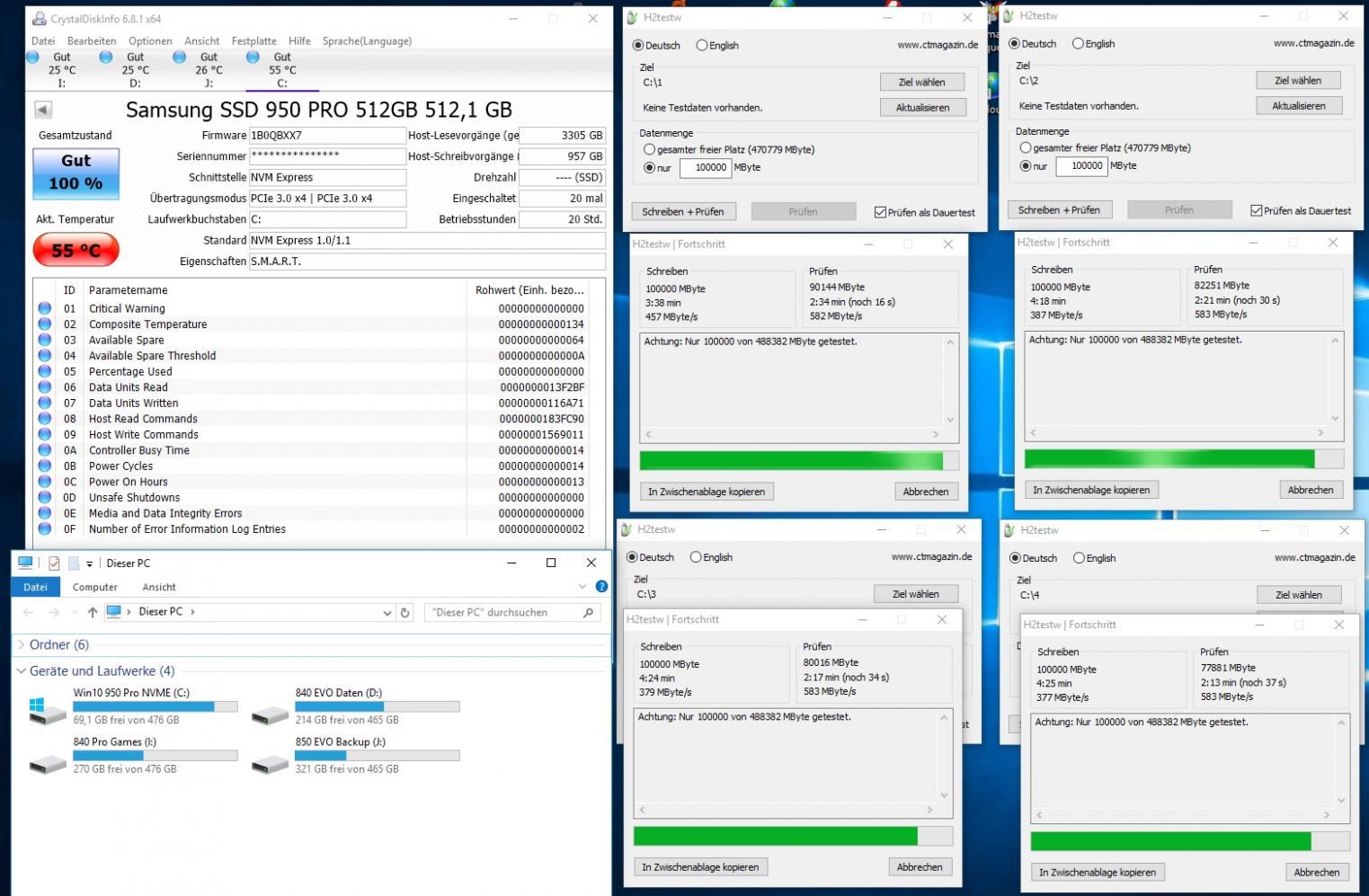Click the 840 EVO Daten (D:) drive icon
This screenshot has width=1369, height=896.
270,714
